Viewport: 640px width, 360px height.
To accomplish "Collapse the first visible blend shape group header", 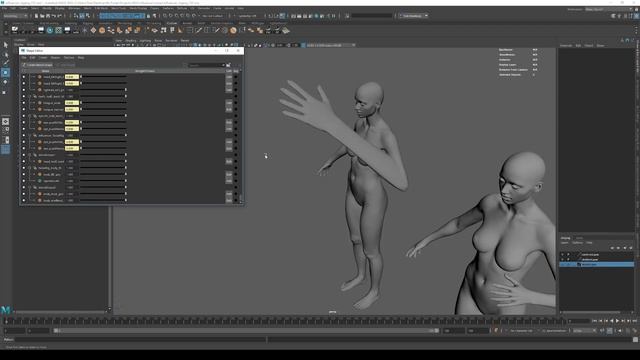I will 30,96.
